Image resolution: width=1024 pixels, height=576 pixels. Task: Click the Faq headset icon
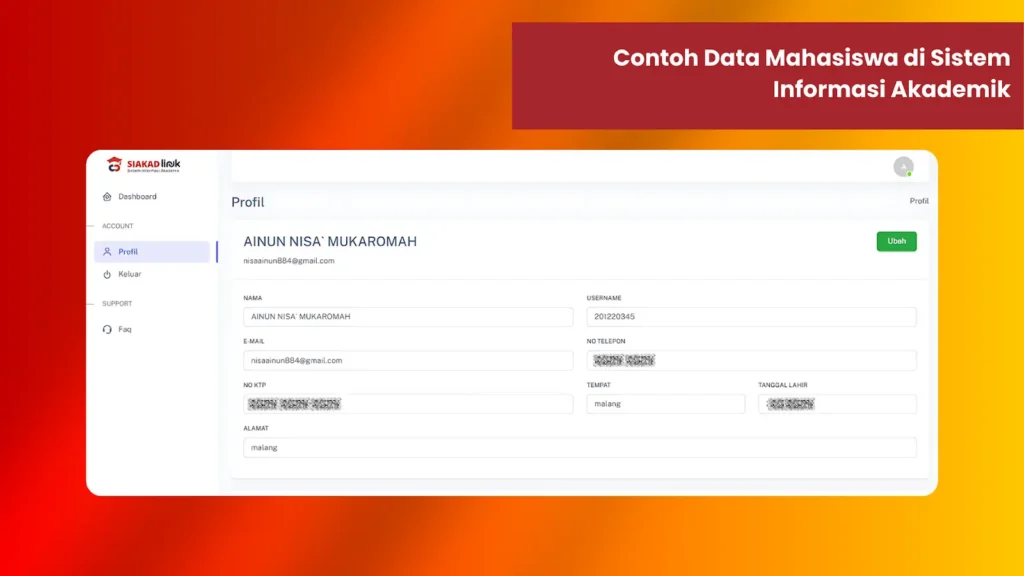pyautogui.click(x=107, y=329)
